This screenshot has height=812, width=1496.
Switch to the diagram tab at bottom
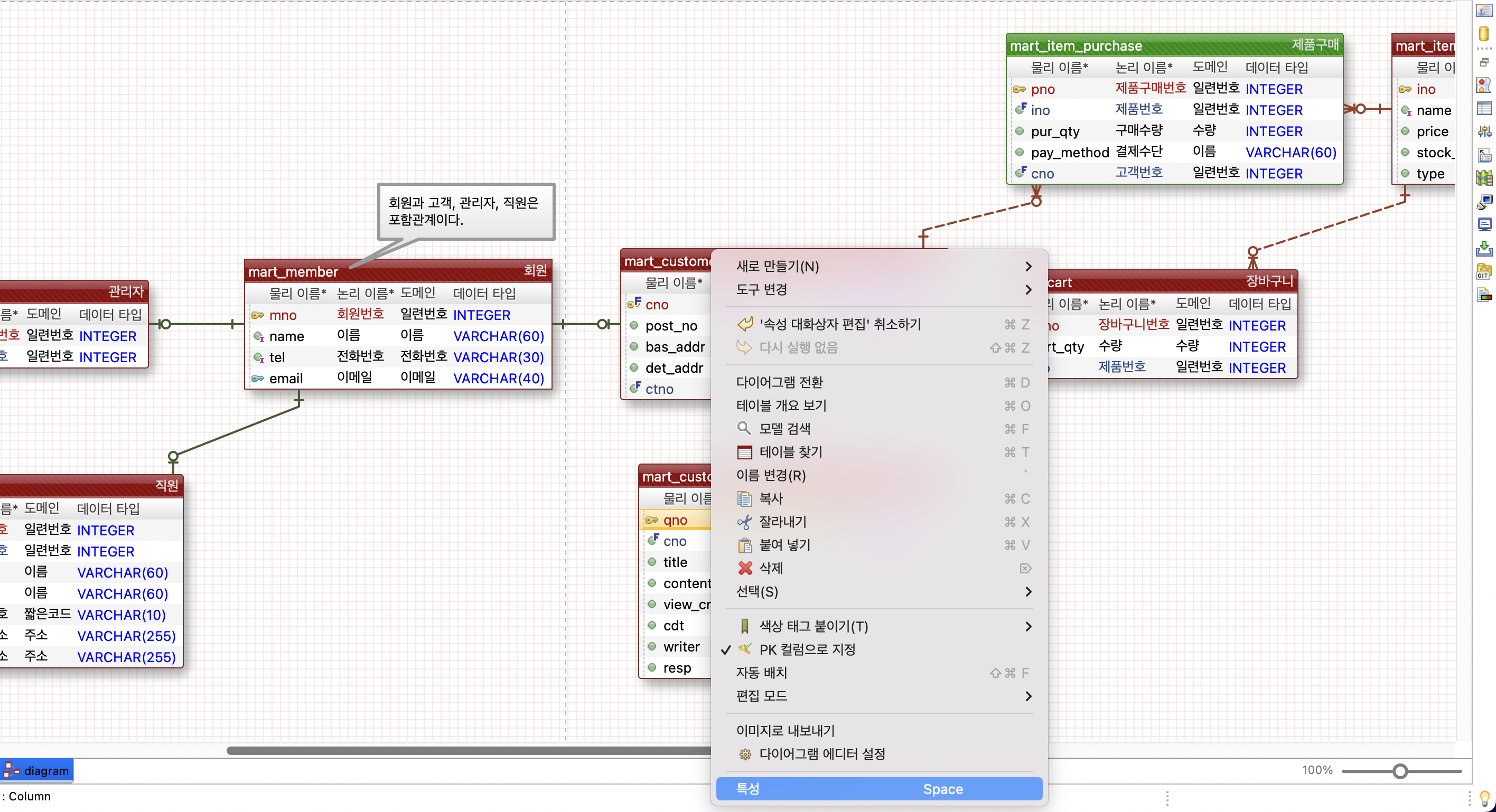coord(36,771)
